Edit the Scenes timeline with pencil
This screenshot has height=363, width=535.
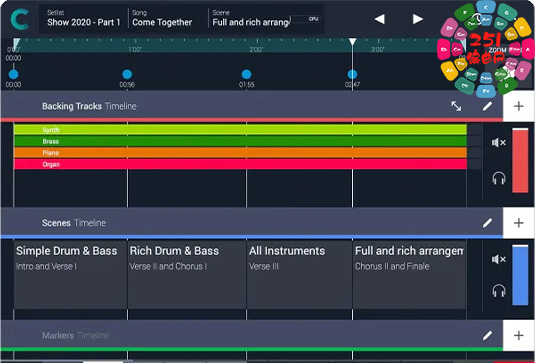[487, 223]
